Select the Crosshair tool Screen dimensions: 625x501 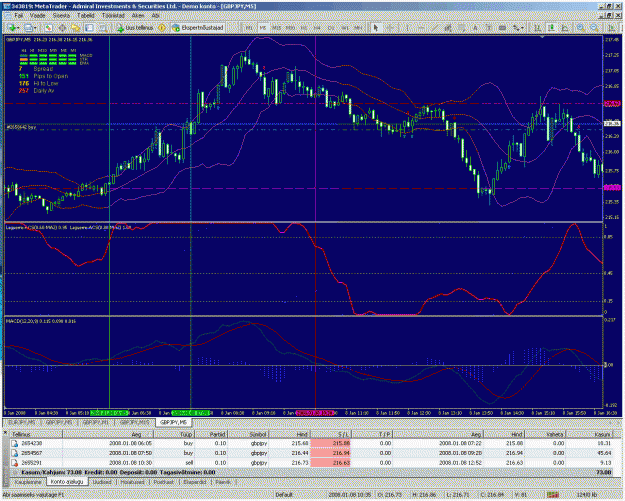pyautogui.click(x=390, y=28)
